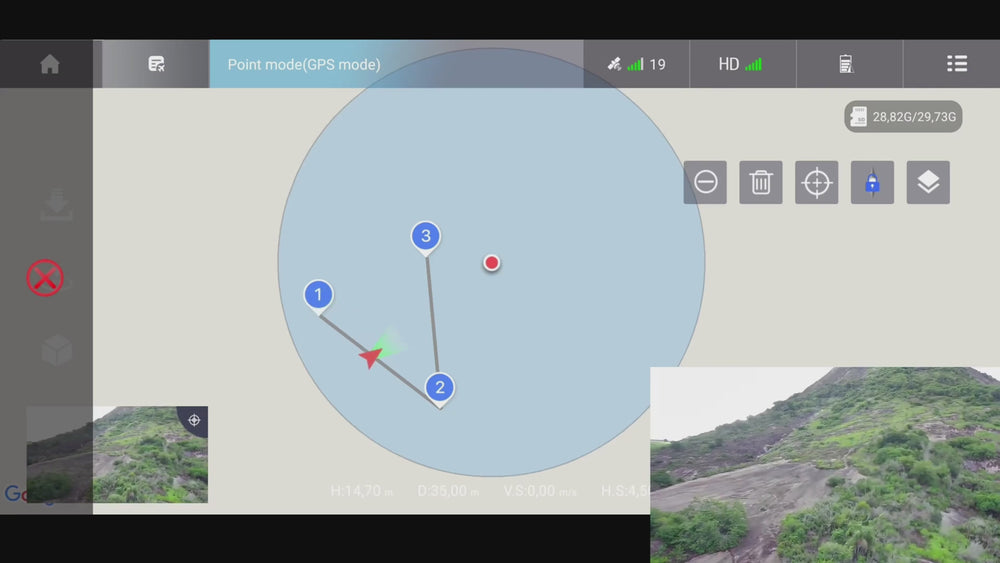Screen dimensions: 1000x563
Task: Go to the Home screen icon
Action: pos(49,64)
